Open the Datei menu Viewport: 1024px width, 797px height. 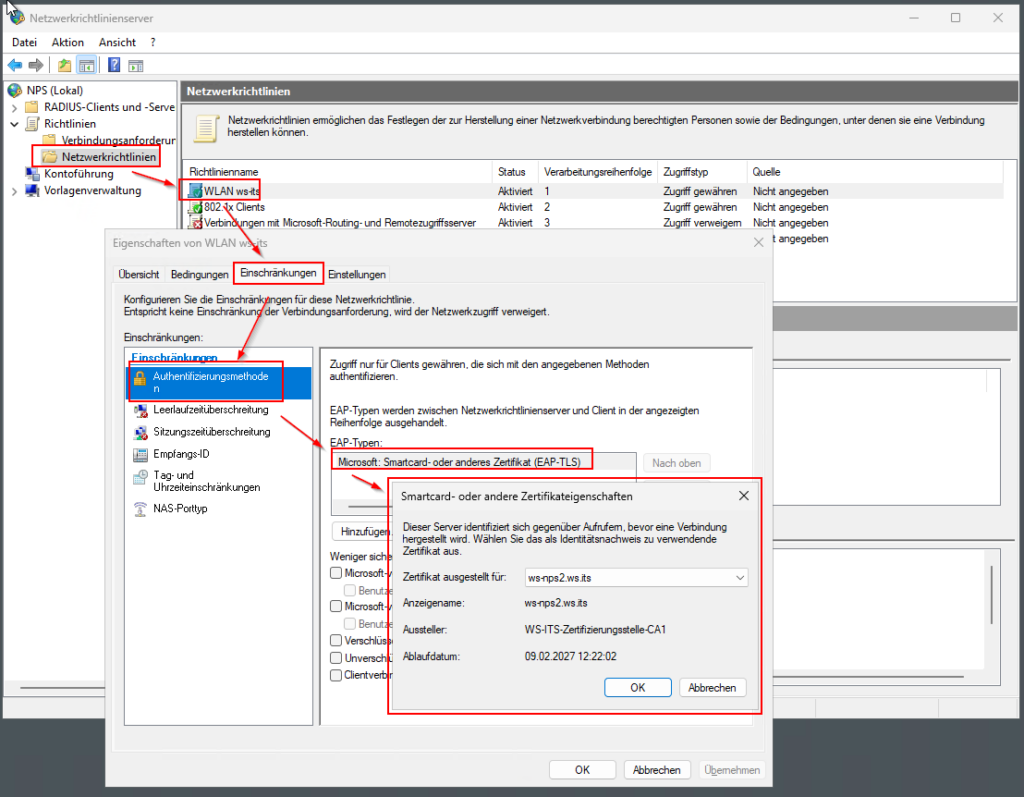coord(24,42)
